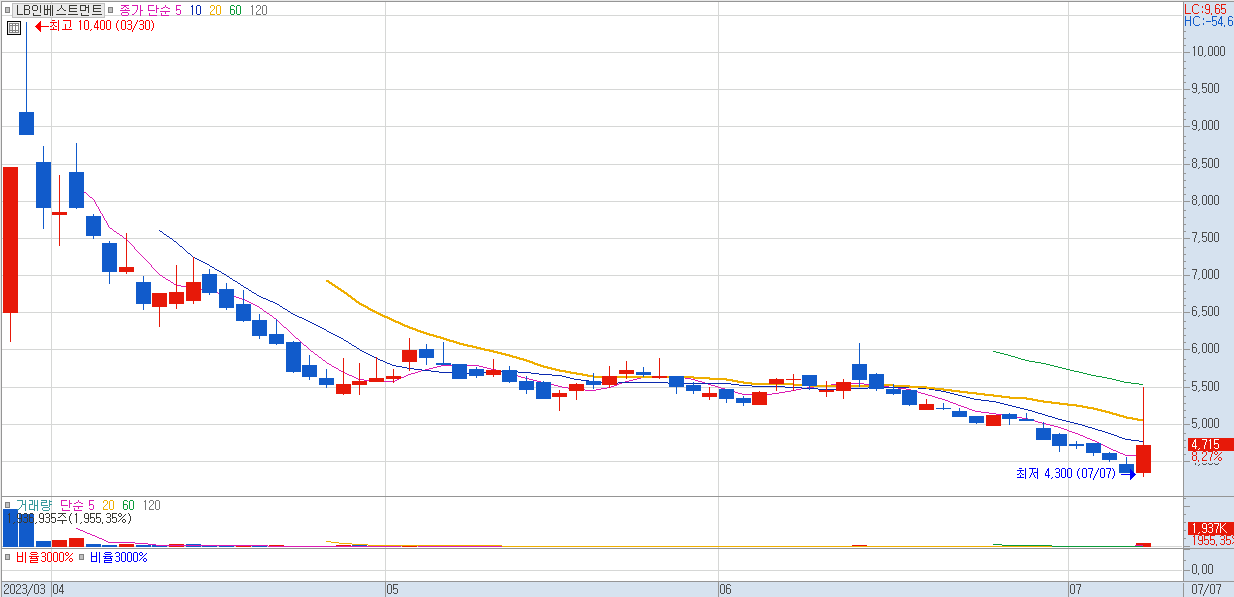Click the current price tag 4,715
The image size is (1234, 597).
pos(1209,444)
